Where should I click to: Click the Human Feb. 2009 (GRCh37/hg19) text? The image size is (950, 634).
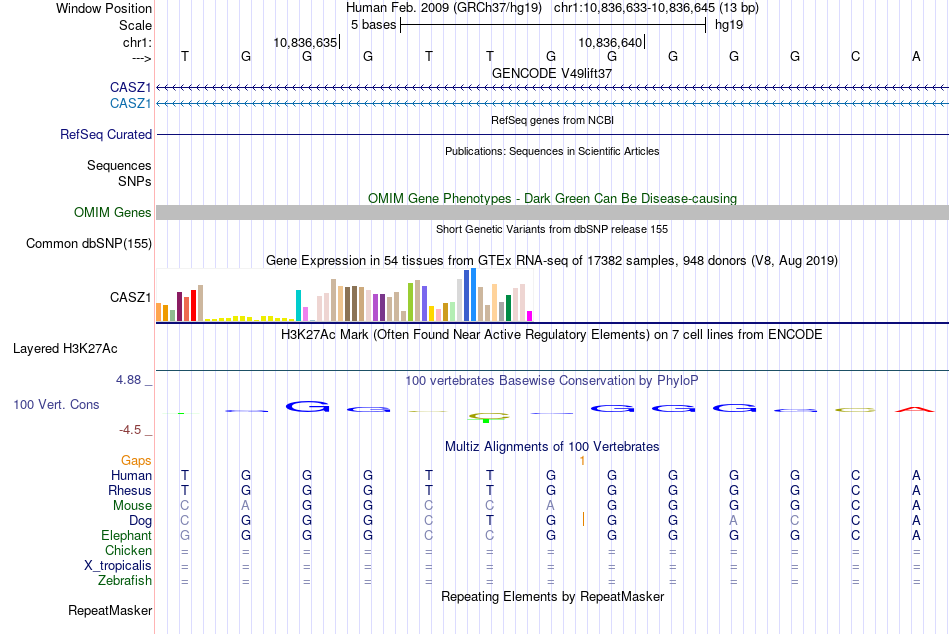443,8
